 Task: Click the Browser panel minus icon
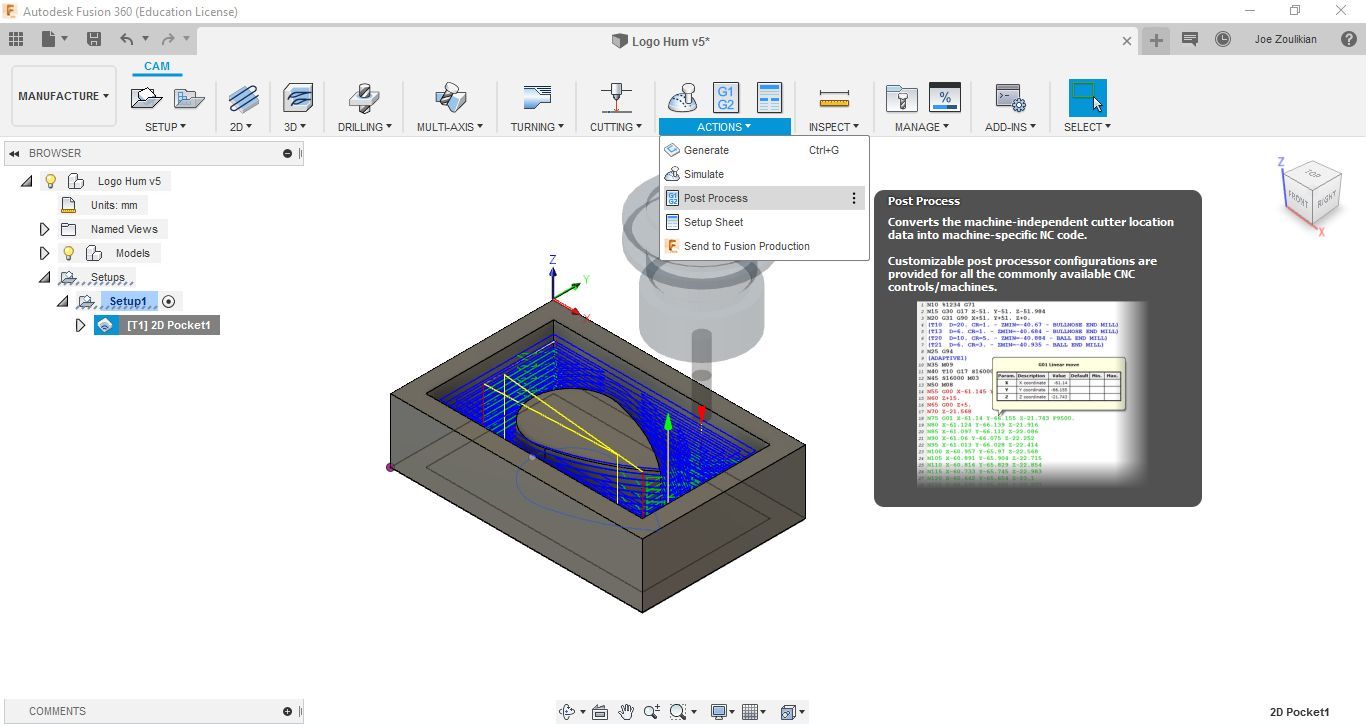pyautogui.click(x=287, y=153)
